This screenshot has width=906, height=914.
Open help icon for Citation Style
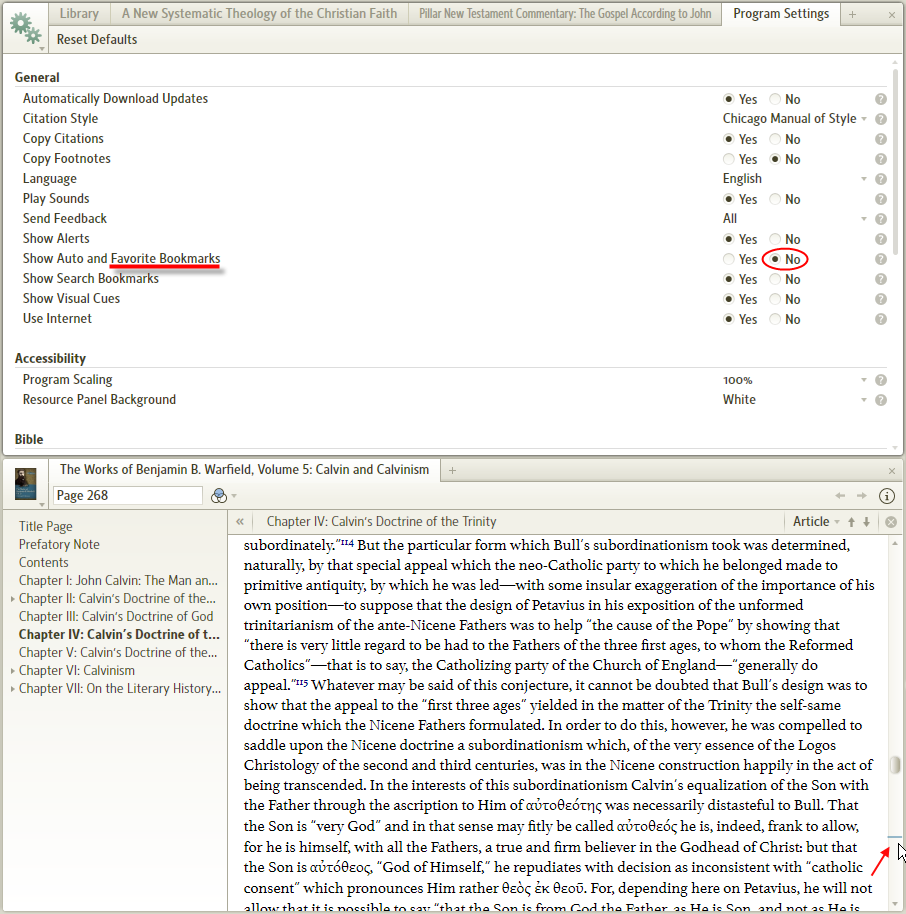click(x=881, y=119)
